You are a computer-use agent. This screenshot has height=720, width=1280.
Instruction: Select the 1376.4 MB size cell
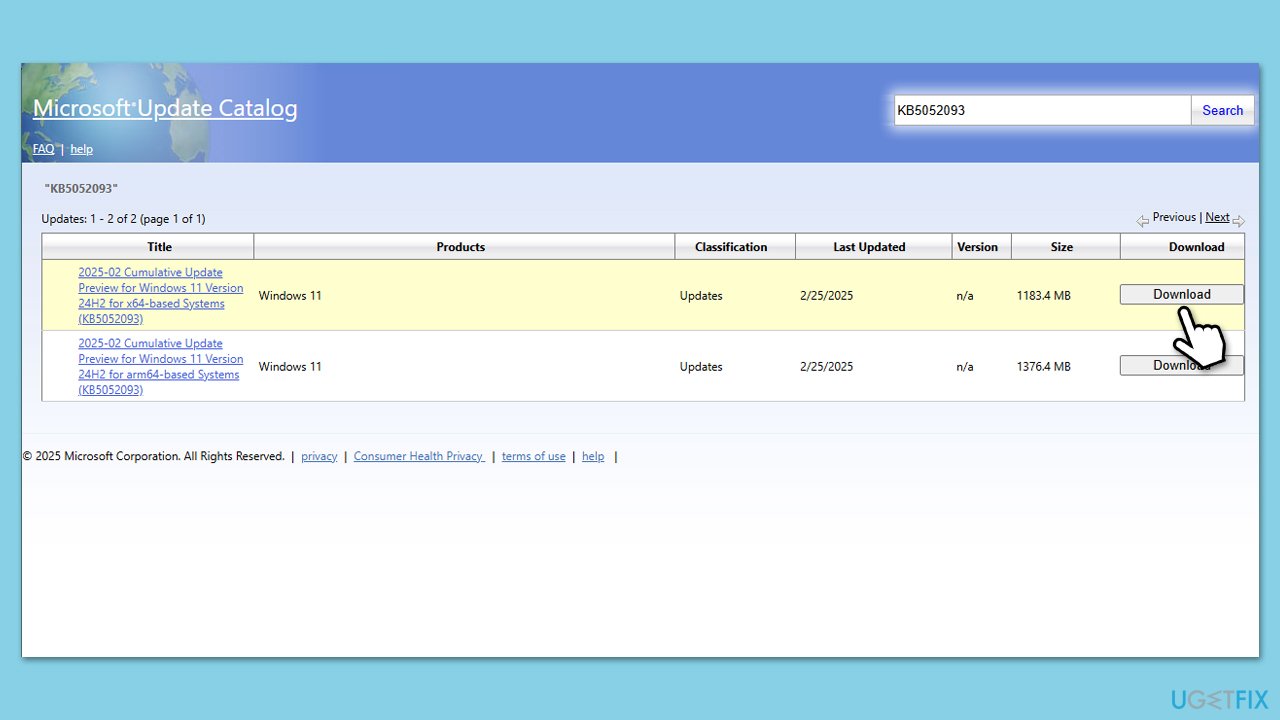pyautogui.click(x=1043, y=367)
